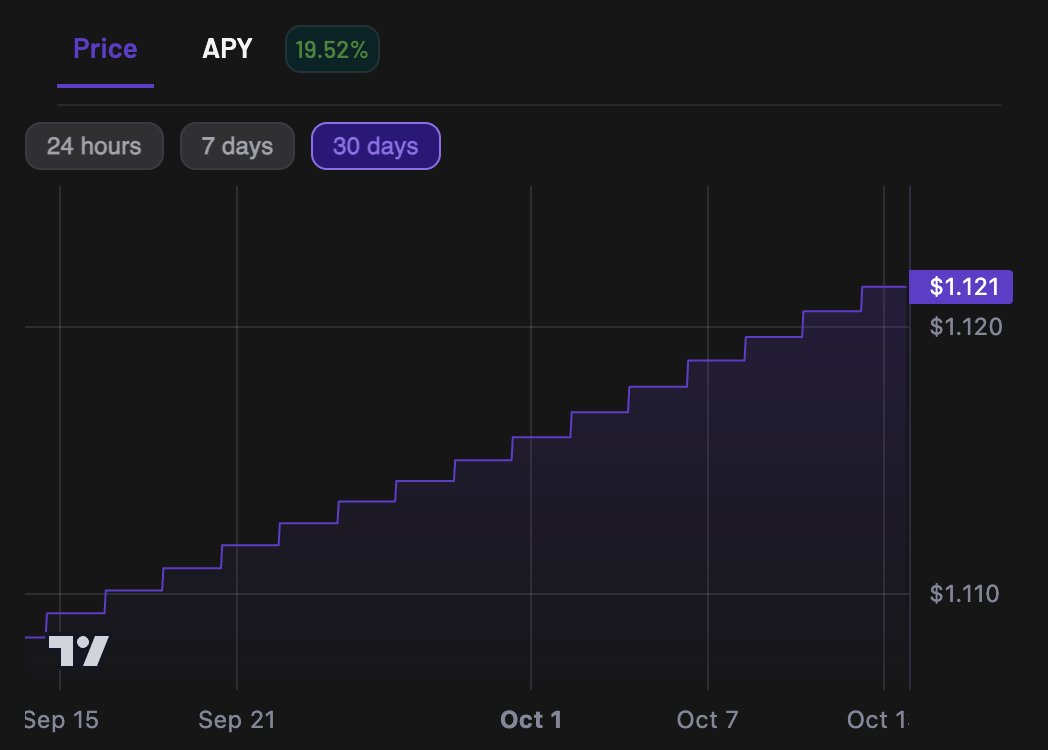This screenshot has width=1048, height=750.
Task: Click the Oct 7 date label
Action: click(708, 720)
